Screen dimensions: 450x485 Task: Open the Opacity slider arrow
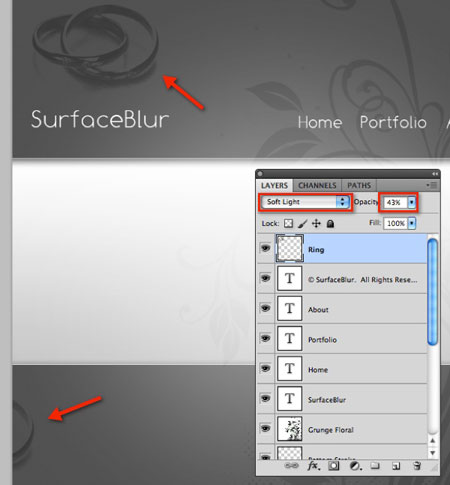tap(412, 202)
